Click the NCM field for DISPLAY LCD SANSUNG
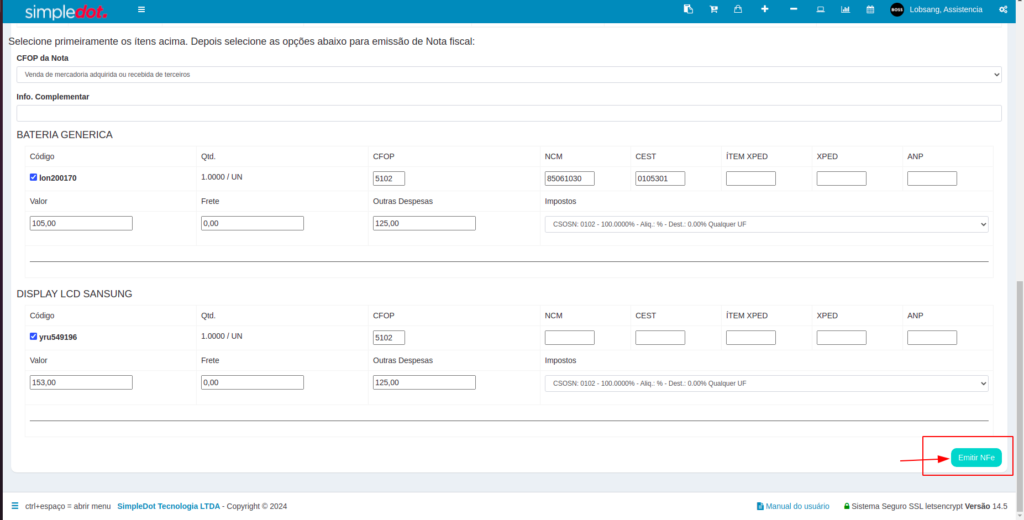 569,338
